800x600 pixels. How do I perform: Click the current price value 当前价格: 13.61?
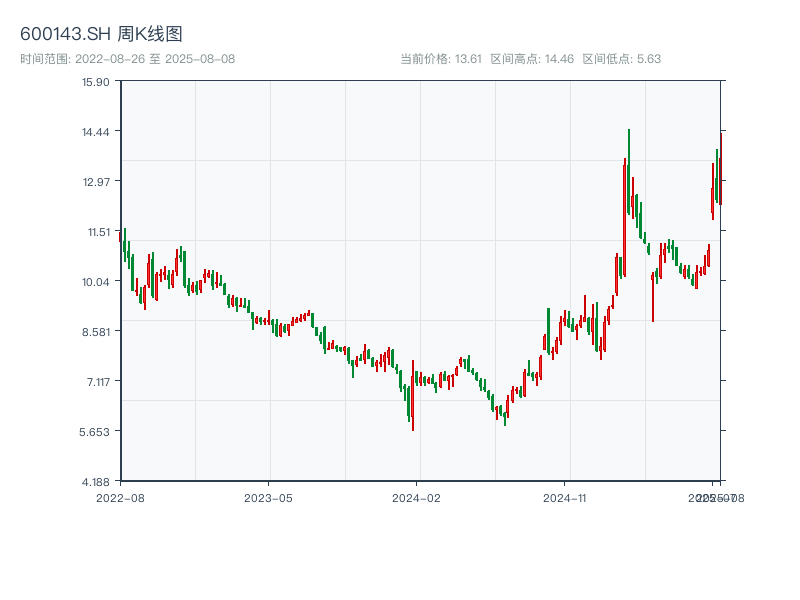click(441, 59)
